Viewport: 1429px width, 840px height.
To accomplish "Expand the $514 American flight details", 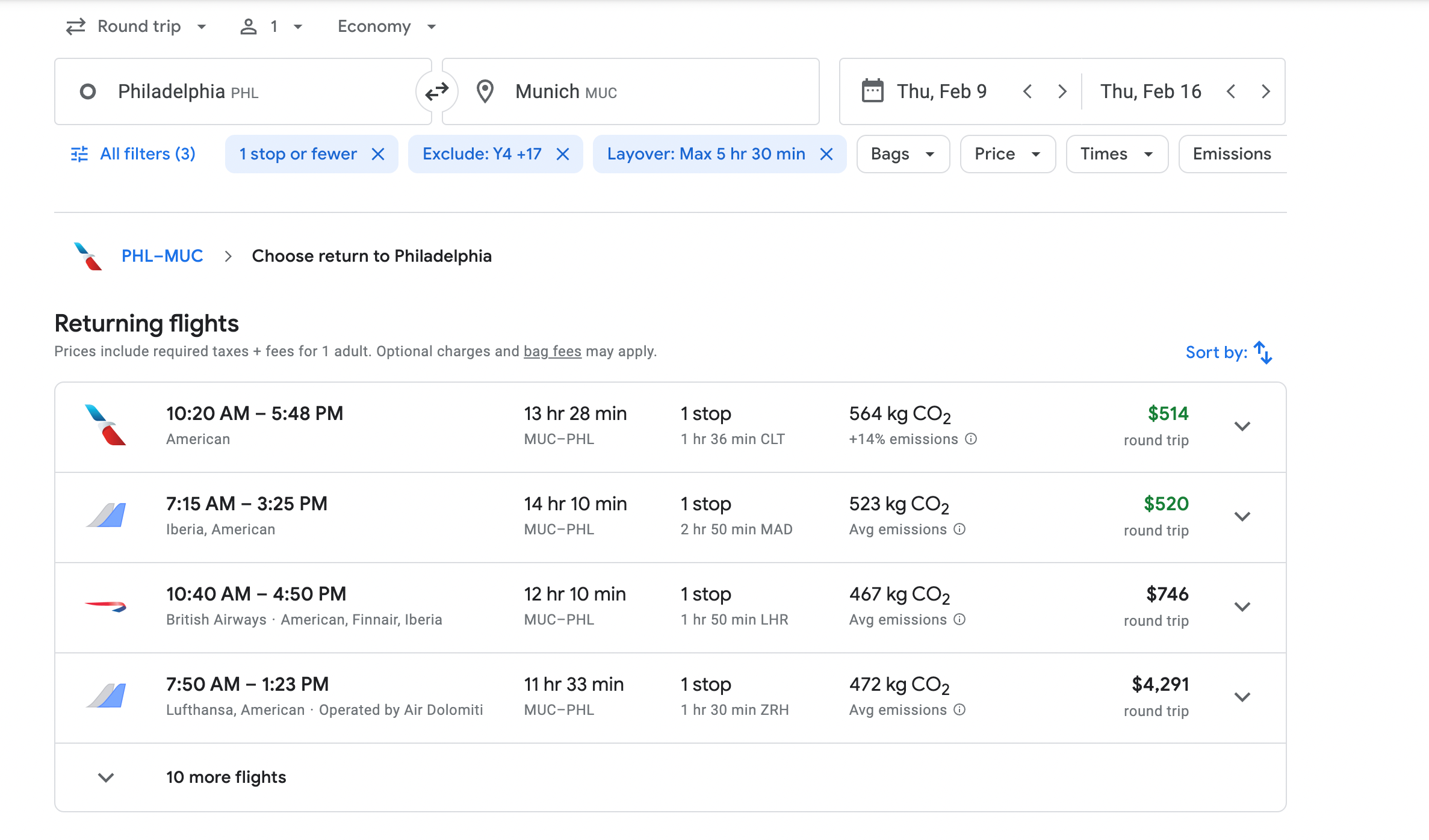I will [x=1242, y=426].
